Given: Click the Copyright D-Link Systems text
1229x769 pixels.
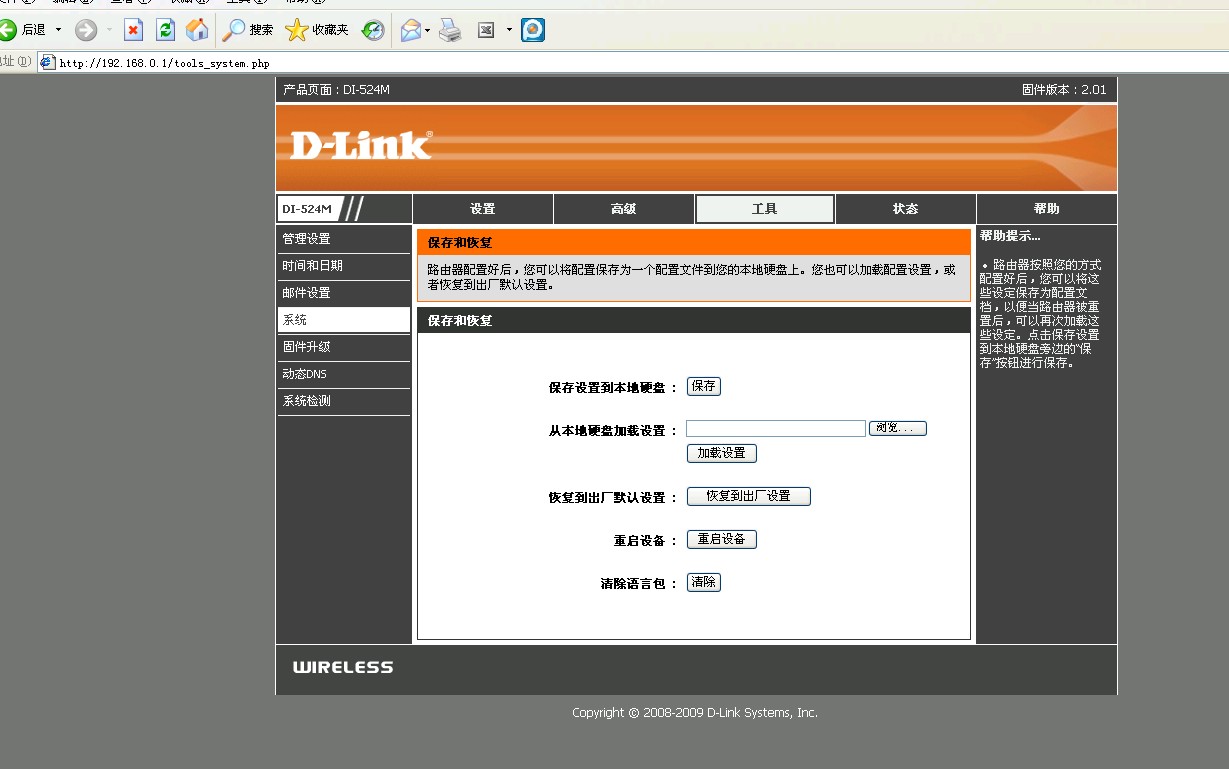Looking at the screenshot, I should (695, 713).
